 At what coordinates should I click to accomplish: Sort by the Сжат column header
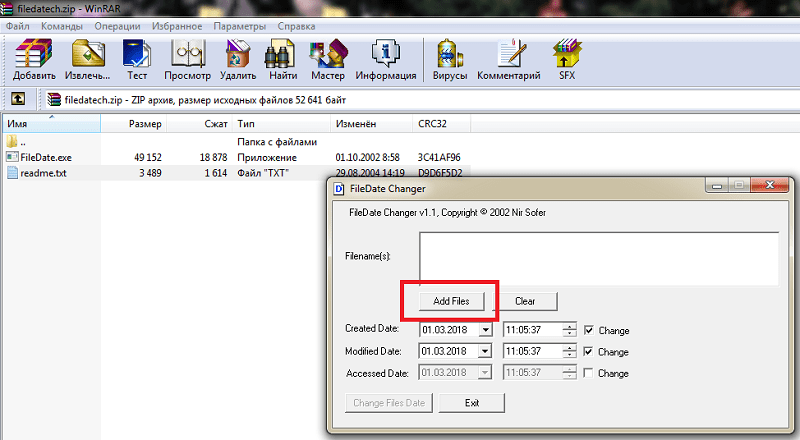pyautogui.click(x=200, y=124)
